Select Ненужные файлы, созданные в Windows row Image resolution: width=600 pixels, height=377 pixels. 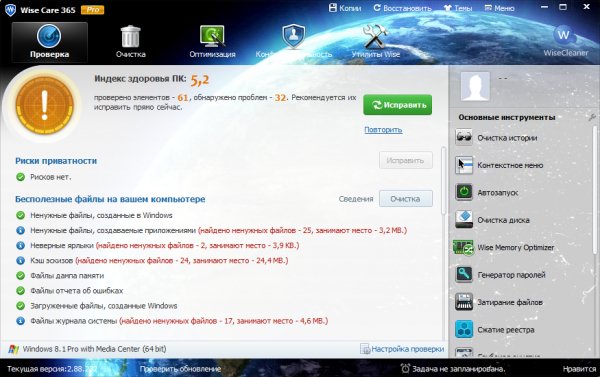click(94, 215)
